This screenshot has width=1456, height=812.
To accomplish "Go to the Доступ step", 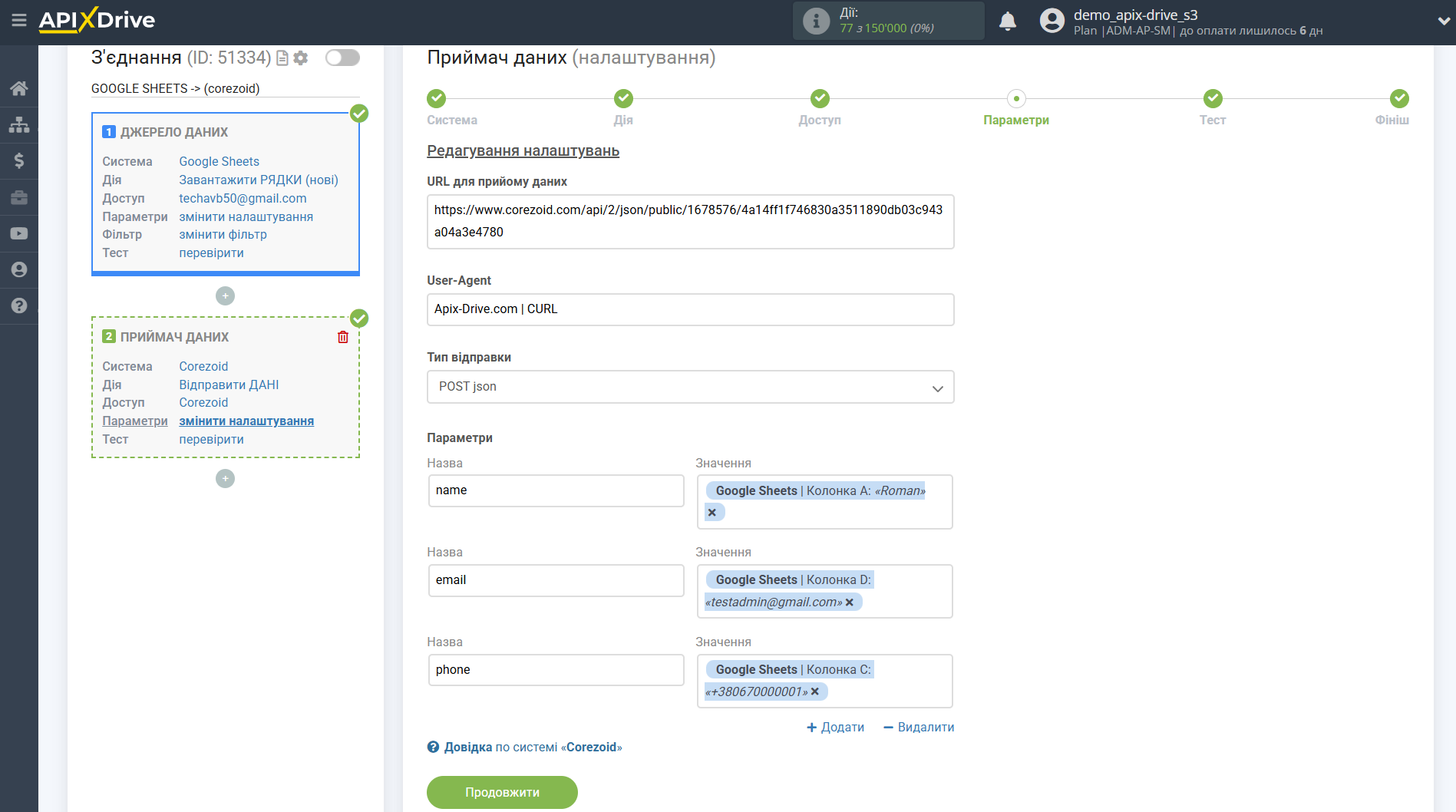I will [x=820, y=98].
